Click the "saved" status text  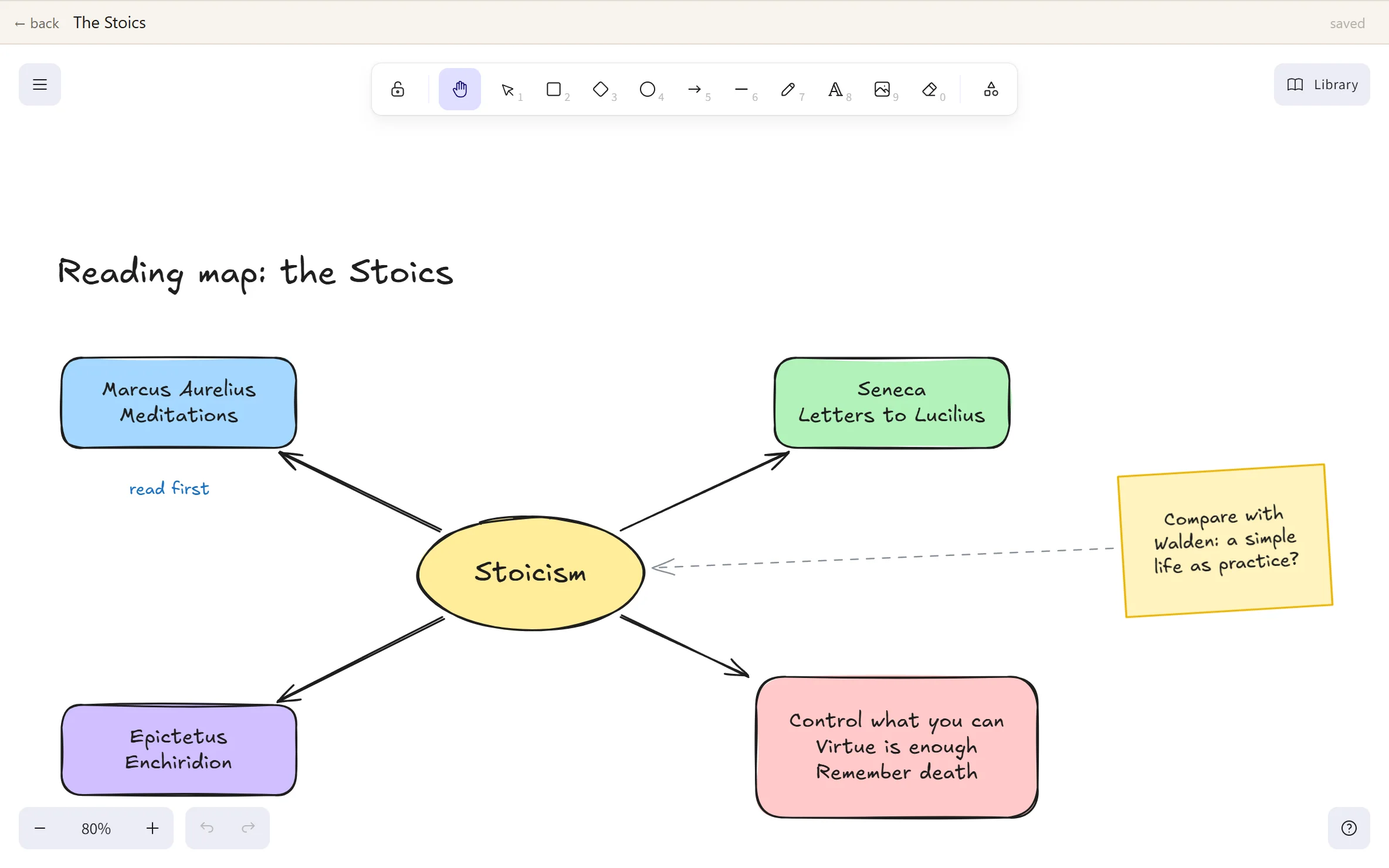click(1347, 23)
